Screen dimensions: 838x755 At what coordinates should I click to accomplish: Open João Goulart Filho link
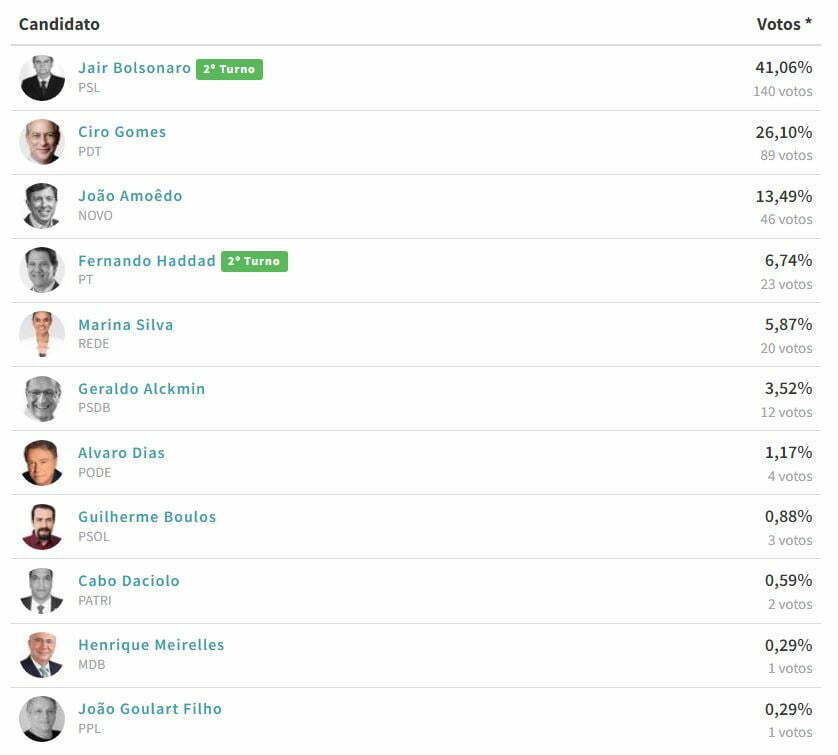[x=150, y=709]
